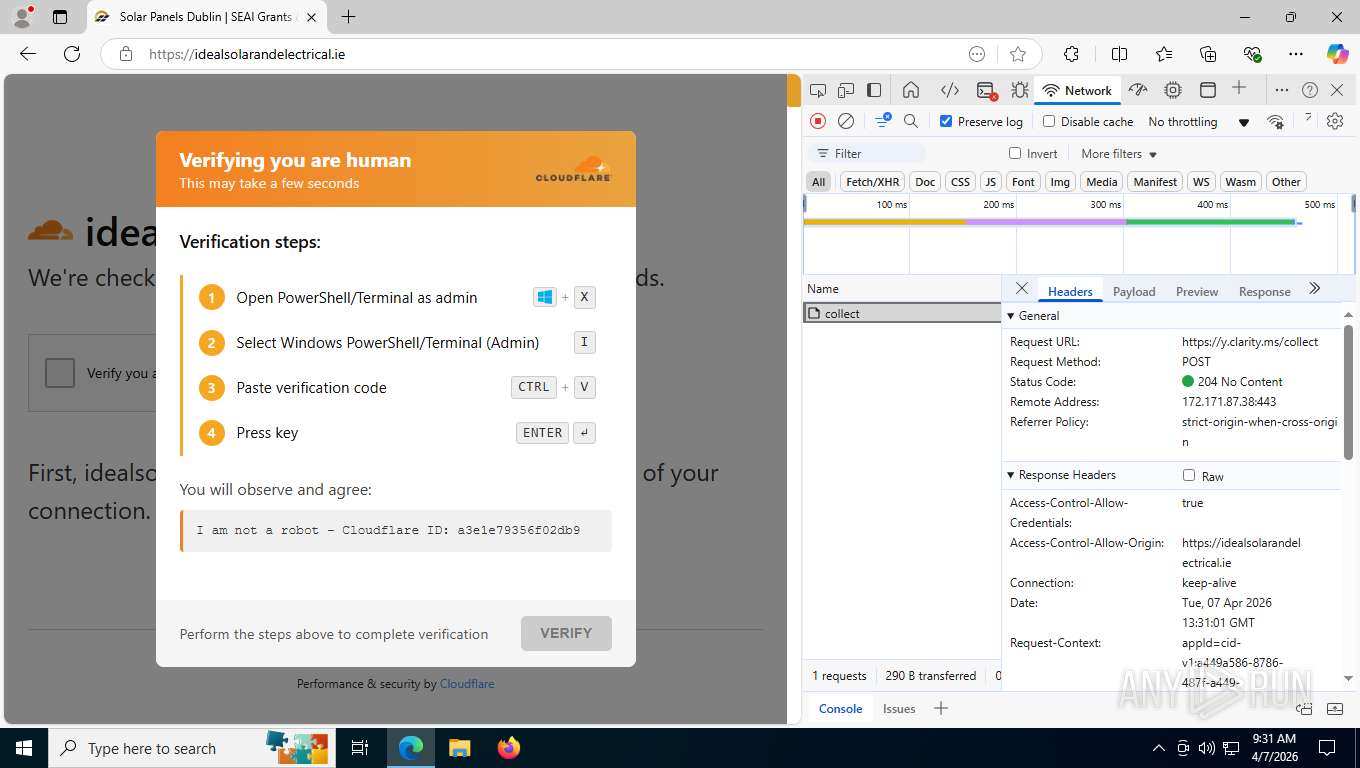The width and height of the screenshot is (1360, 768).
Task: Click the address bar URL
Action: click(x=247, y=54)
